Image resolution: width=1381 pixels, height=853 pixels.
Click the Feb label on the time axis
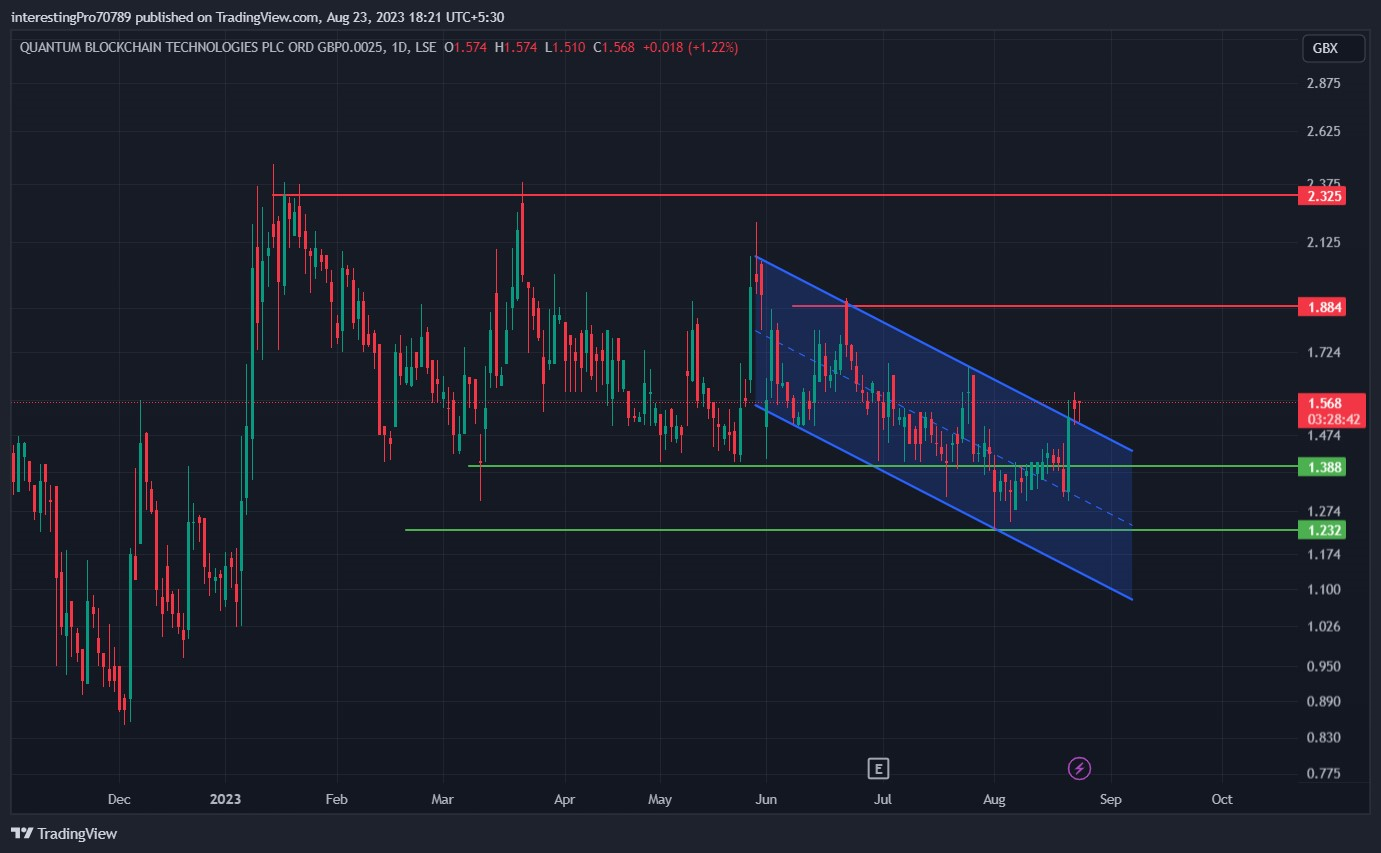point(336,800)
